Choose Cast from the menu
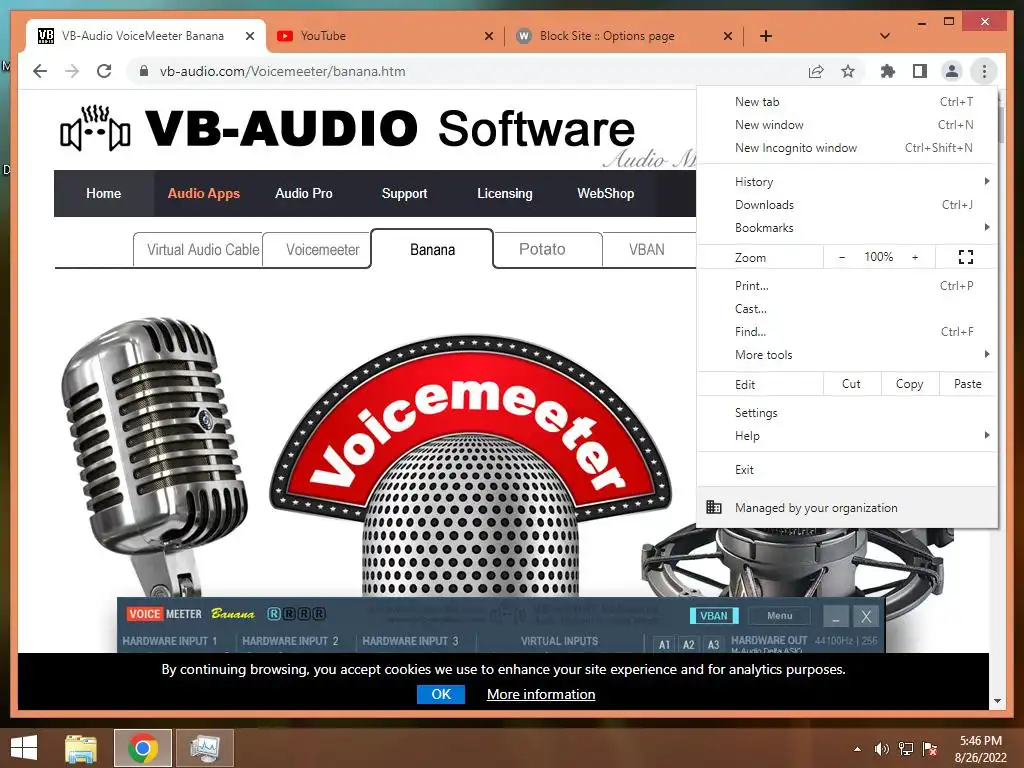Viewport: 1024px width, 768px height. [847, 308]
